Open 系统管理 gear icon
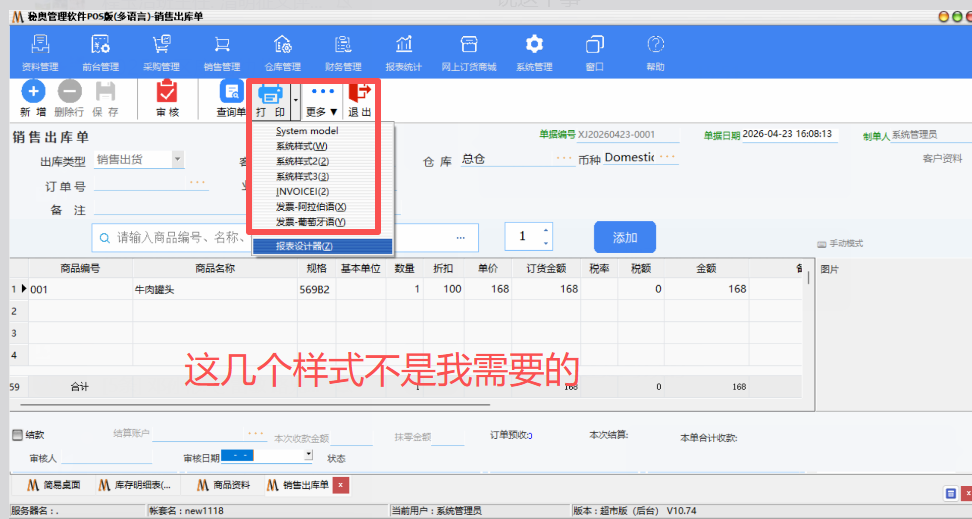972x519 pixels. pos(534,45)
